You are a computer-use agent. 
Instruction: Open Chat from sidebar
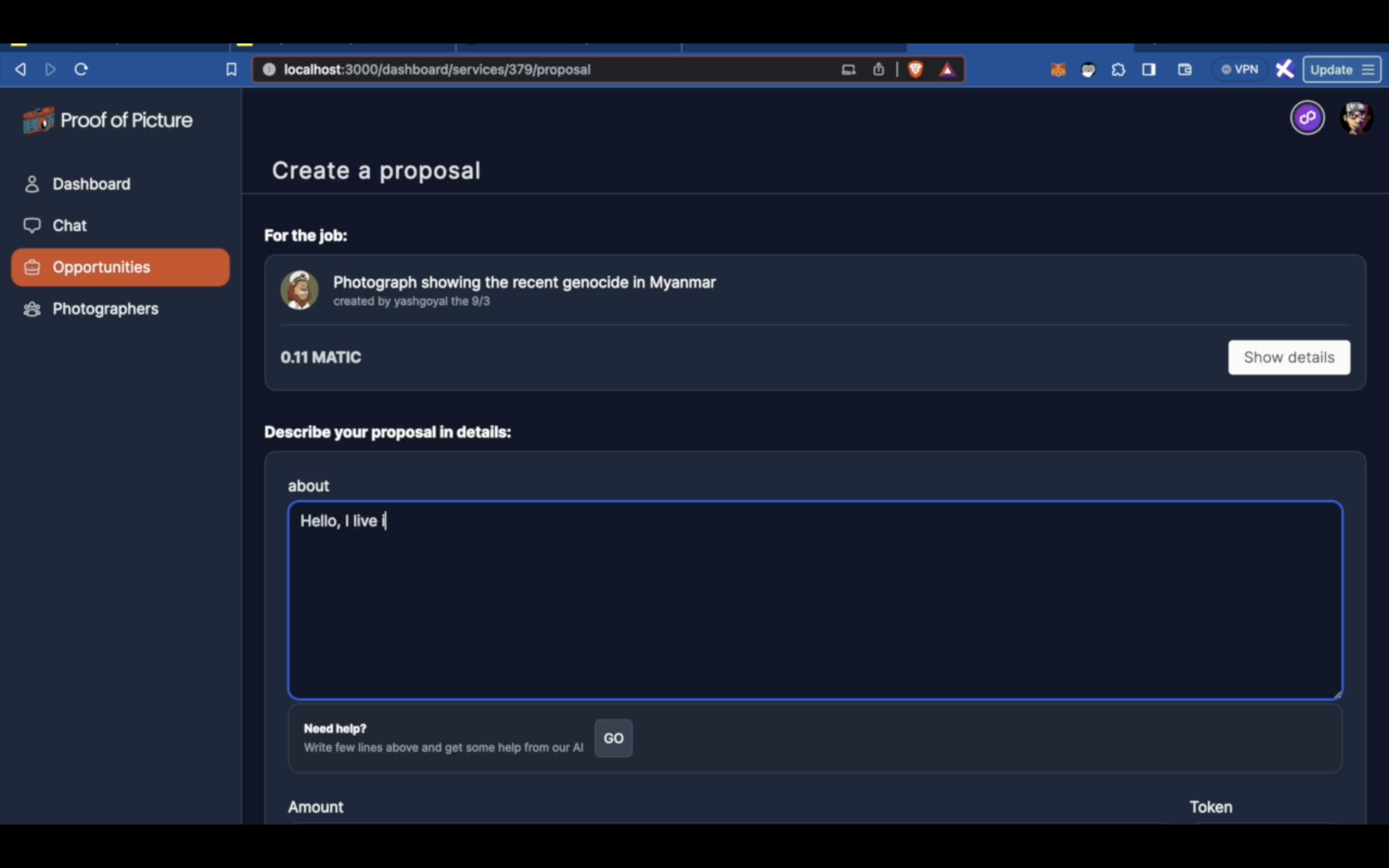click(69, 226)
